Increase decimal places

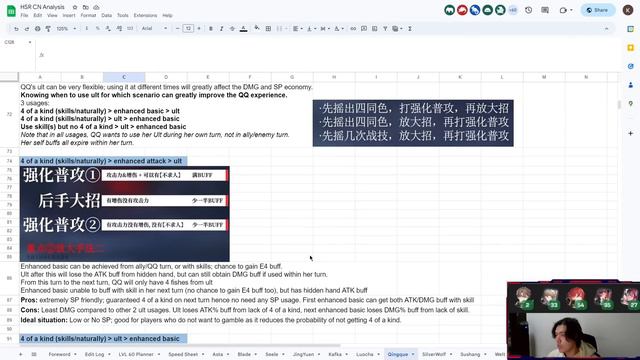119,29
